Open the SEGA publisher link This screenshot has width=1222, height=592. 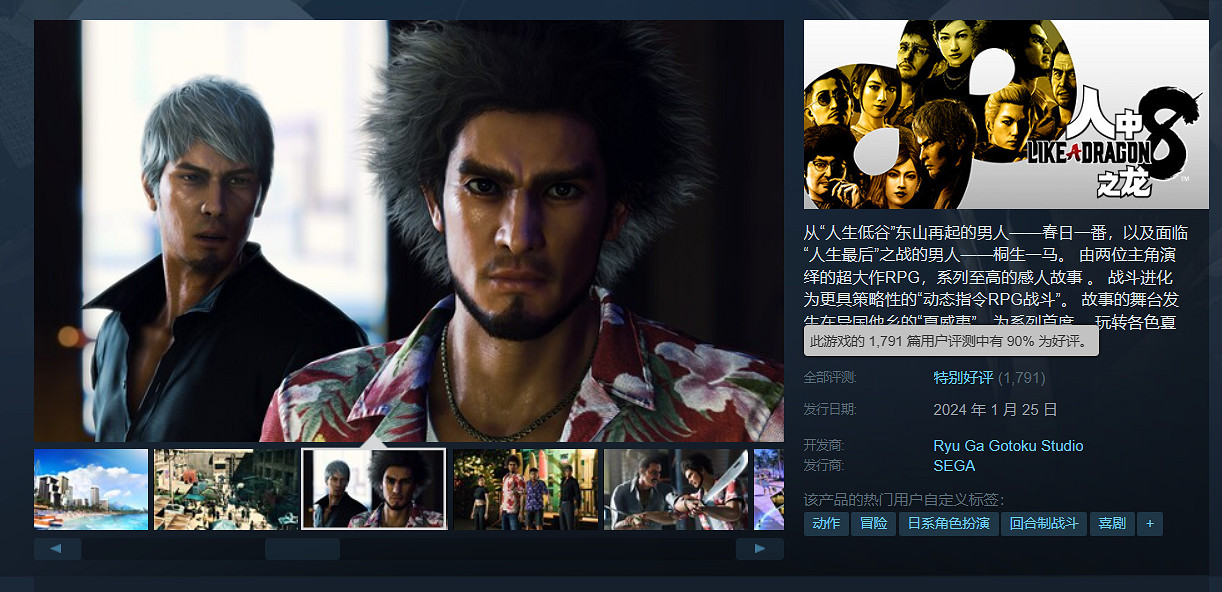tap(954, 466)
